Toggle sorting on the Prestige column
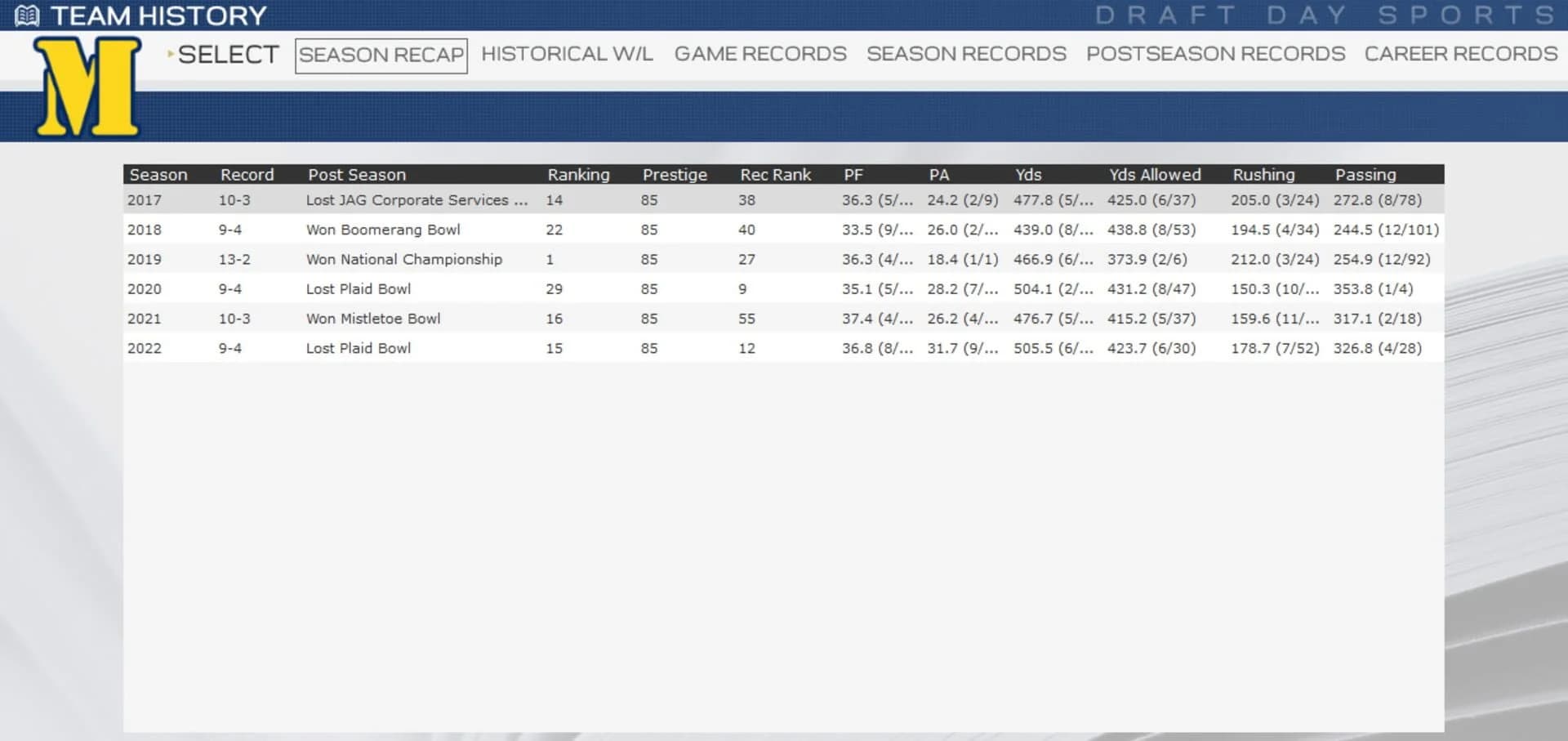Viewport: 1568px width, 741px height. pyautogui.click(x=675, y=174)
